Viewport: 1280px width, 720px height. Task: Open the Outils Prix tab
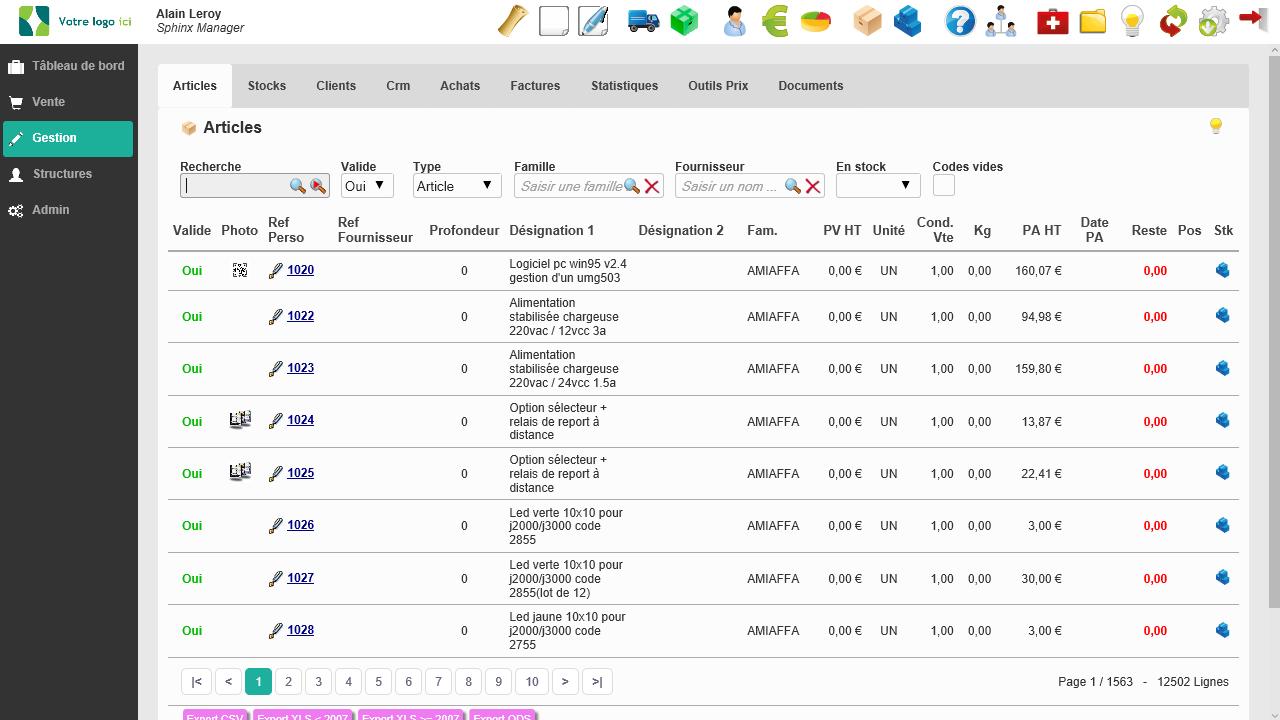point(718,86)
